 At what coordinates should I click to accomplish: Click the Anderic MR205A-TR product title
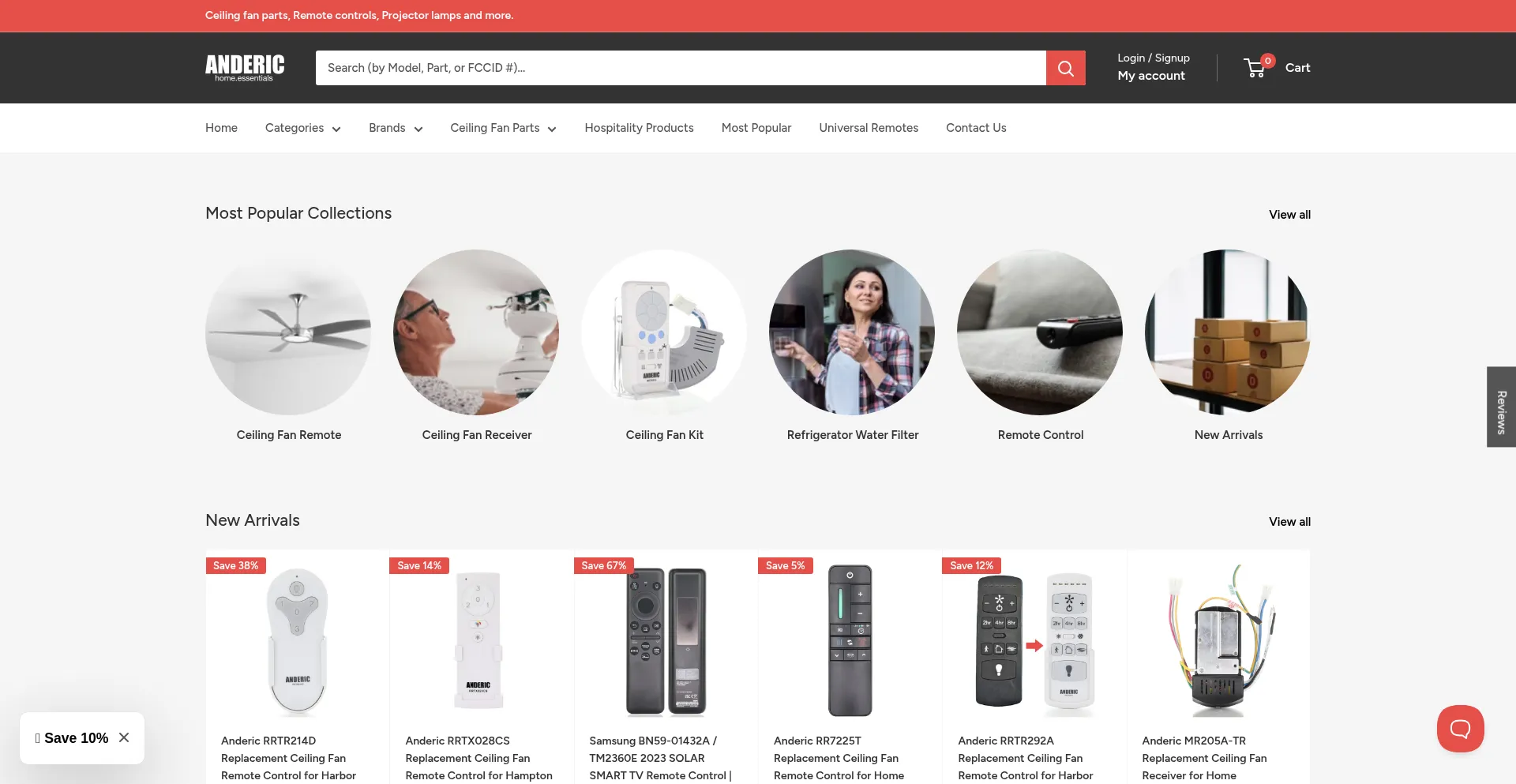pos(1204,759)
